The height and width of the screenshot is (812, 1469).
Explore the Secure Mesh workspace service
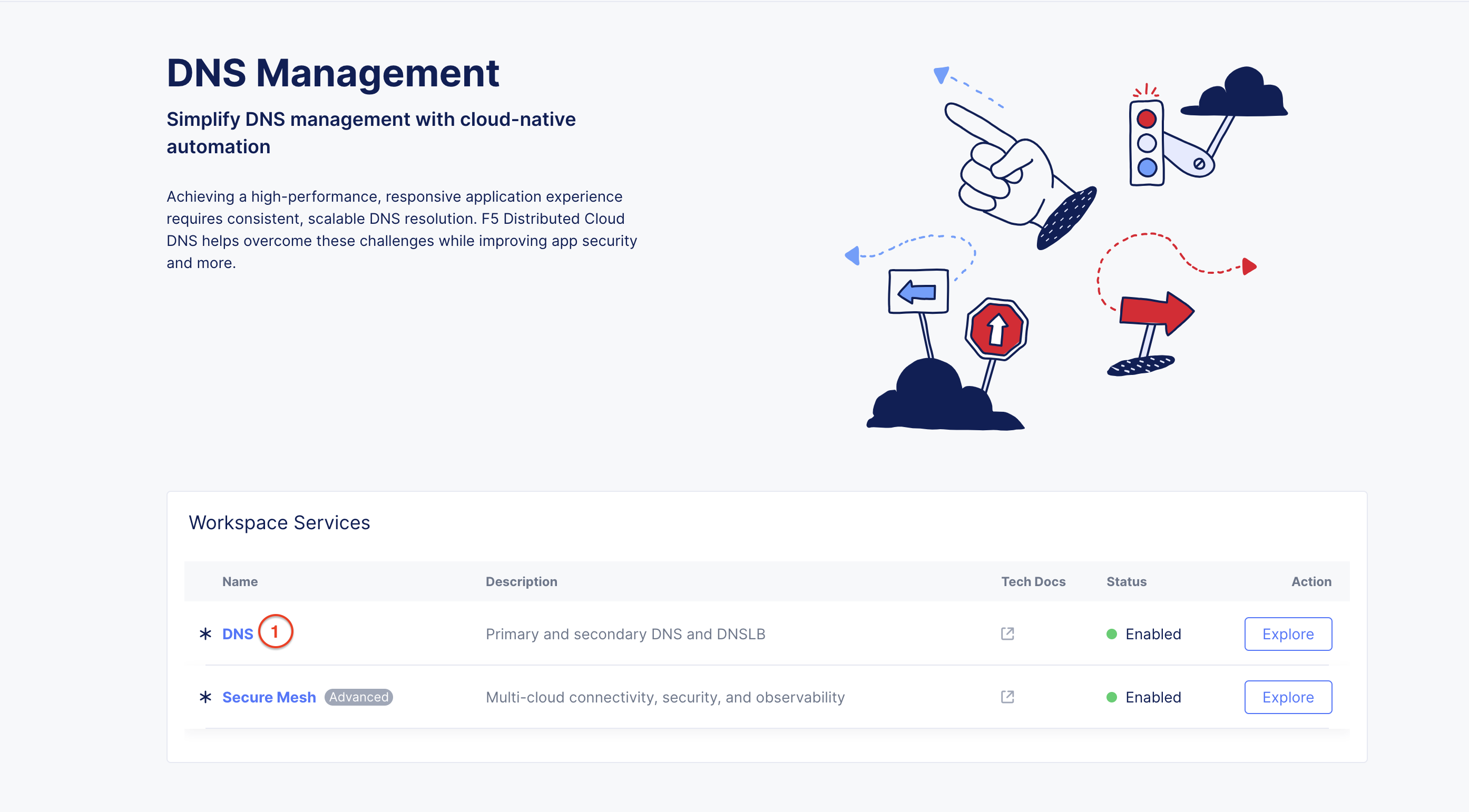point(1288,697)
